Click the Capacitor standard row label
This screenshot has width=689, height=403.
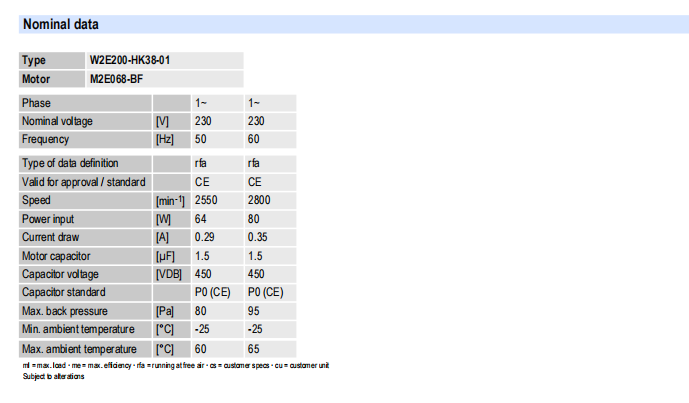coord(63,292)
